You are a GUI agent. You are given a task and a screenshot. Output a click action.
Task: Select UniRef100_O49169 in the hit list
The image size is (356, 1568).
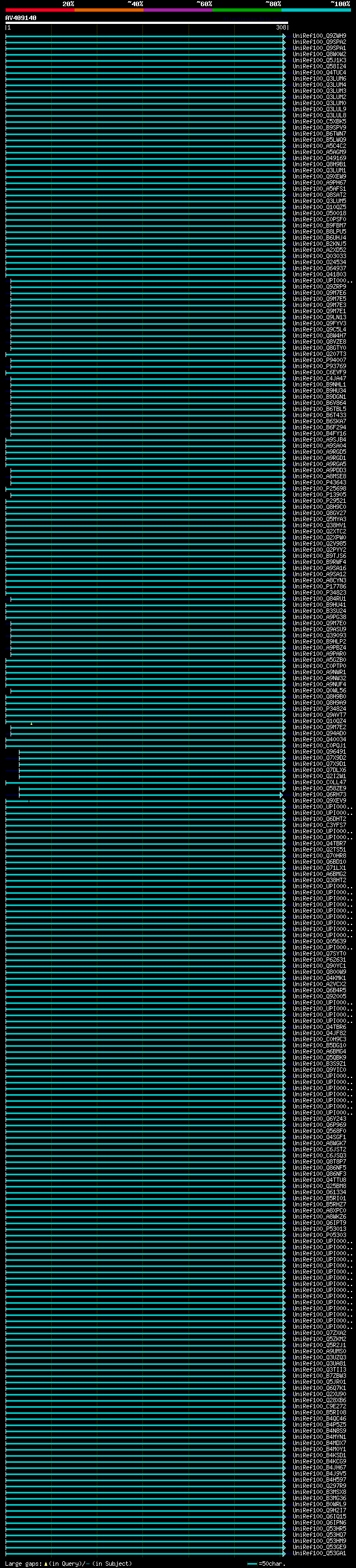point(319,159)
